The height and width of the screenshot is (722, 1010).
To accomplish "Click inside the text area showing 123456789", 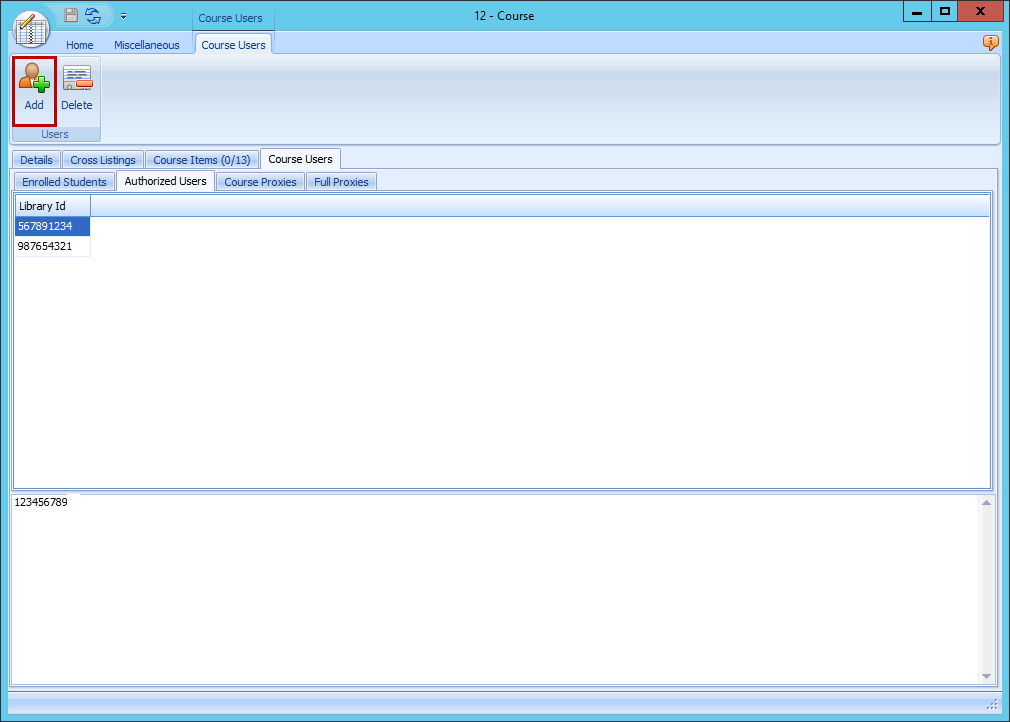I will [x=400, y=560].
